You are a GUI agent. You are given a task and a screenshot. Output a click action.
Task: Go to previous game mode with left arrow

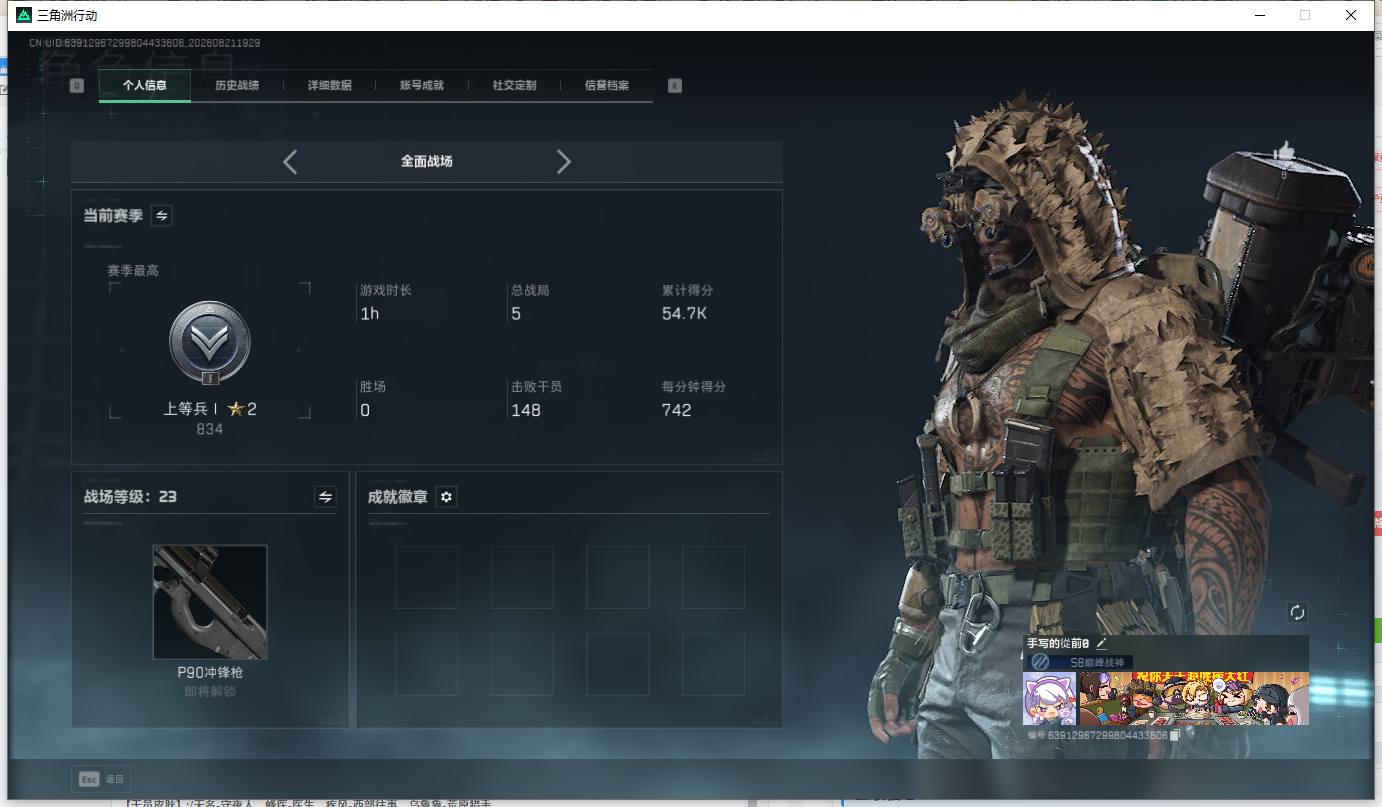click(x=290, y=161)
